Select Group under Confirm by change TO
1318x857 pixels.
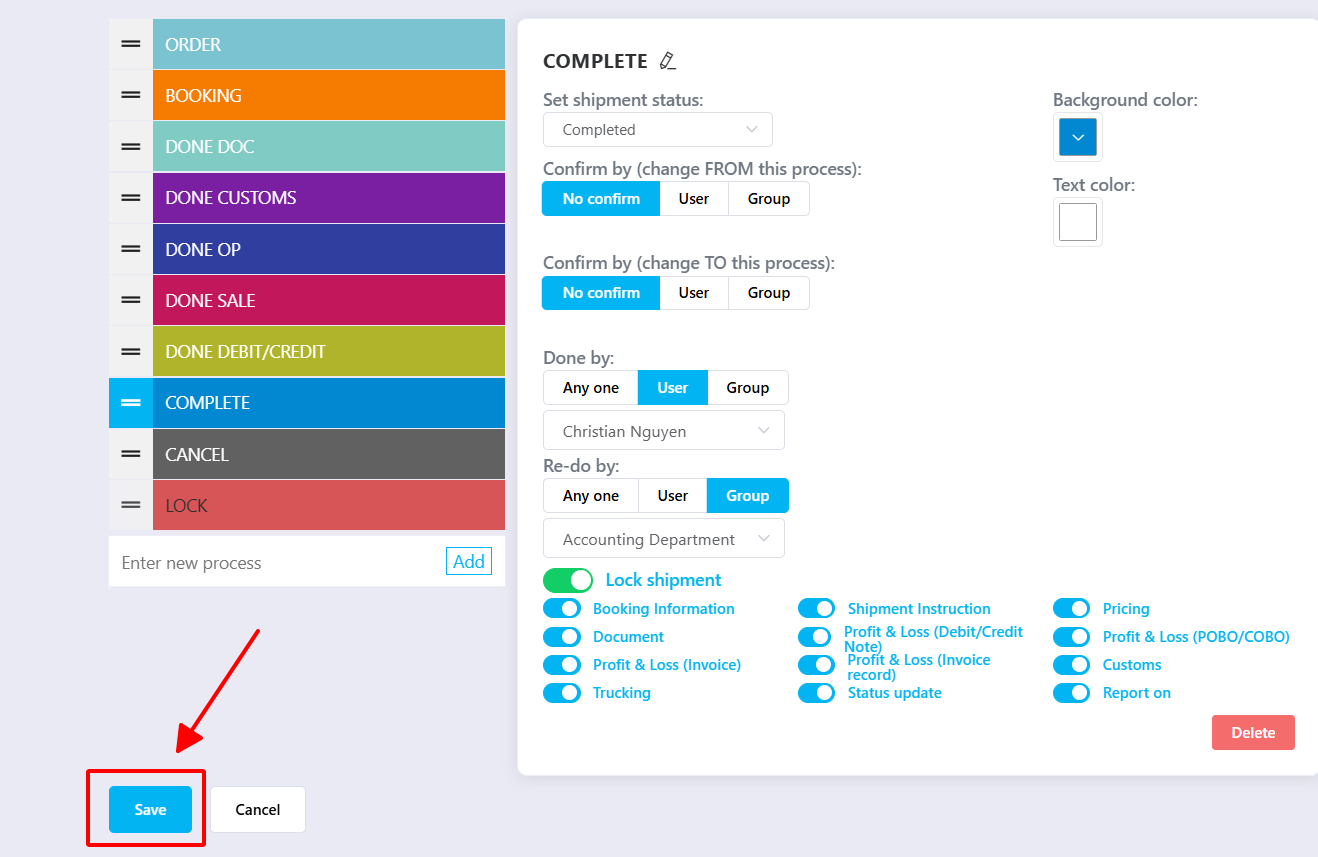pos(769,293)
